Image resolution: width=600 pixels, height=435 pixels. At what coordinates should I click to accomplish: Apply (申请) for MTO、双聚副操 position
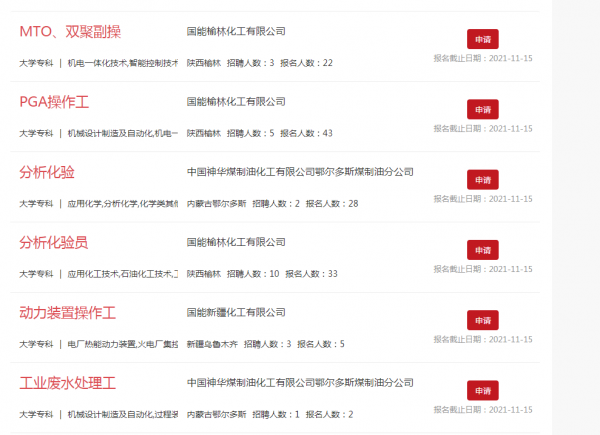tap(483, 39)
